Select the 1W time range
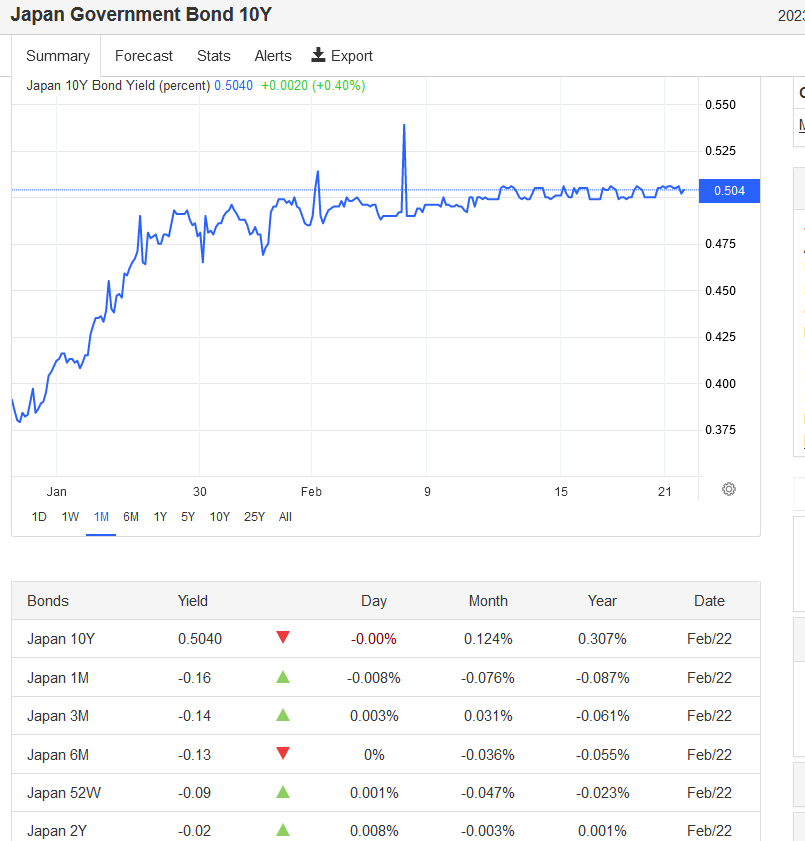The height and width of the screenshot is (841, 805). click(x=70, y=517)
